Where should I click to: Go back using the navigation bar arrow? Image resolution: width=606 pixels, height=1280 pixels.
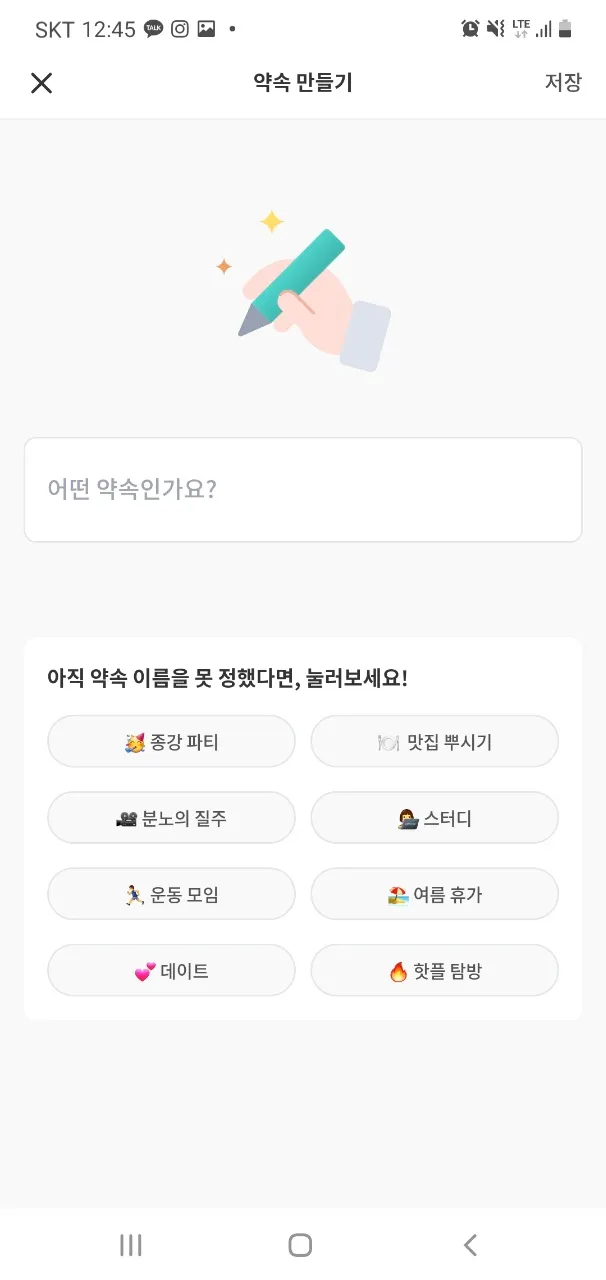tap(471, 1245)
